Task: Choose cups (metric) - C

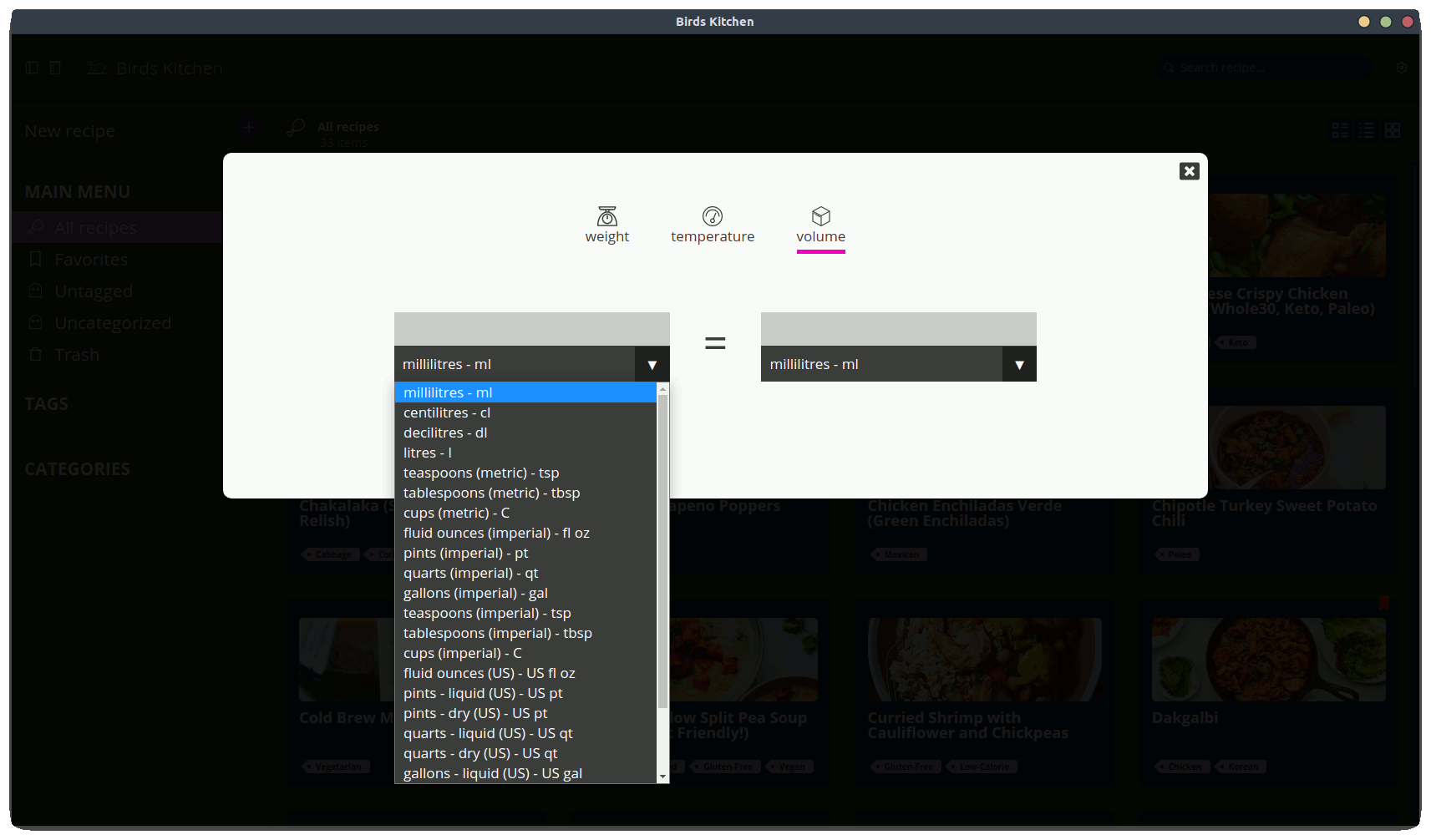Action: coord(525,513)
